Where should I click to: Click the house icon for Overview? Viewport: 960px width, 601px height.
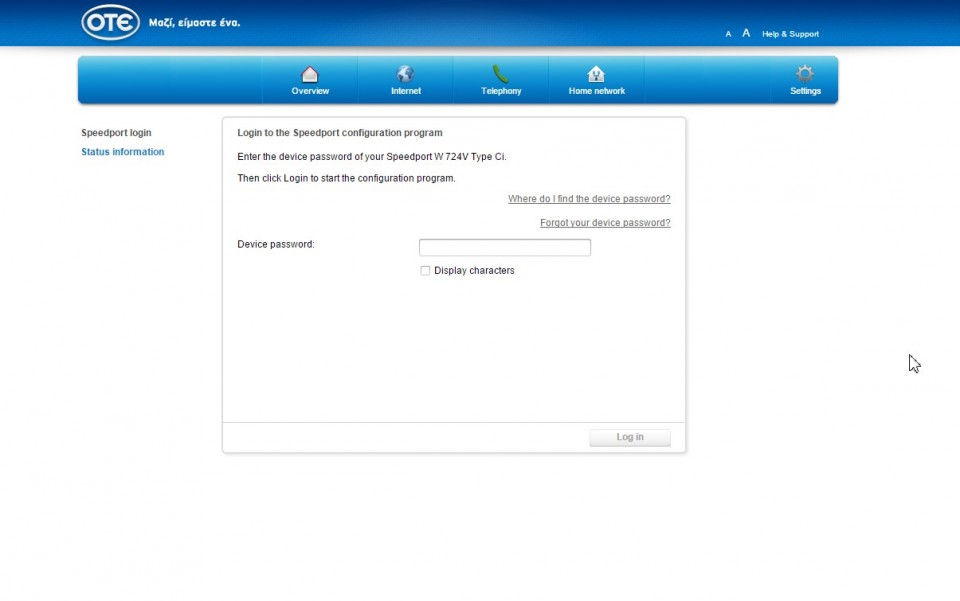(x=310, y=74)
